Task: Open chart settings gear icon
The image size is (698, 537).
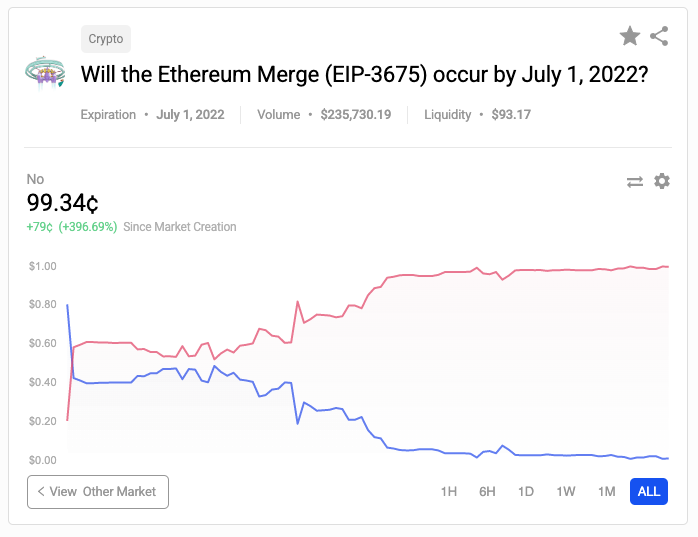Action: 662,181
